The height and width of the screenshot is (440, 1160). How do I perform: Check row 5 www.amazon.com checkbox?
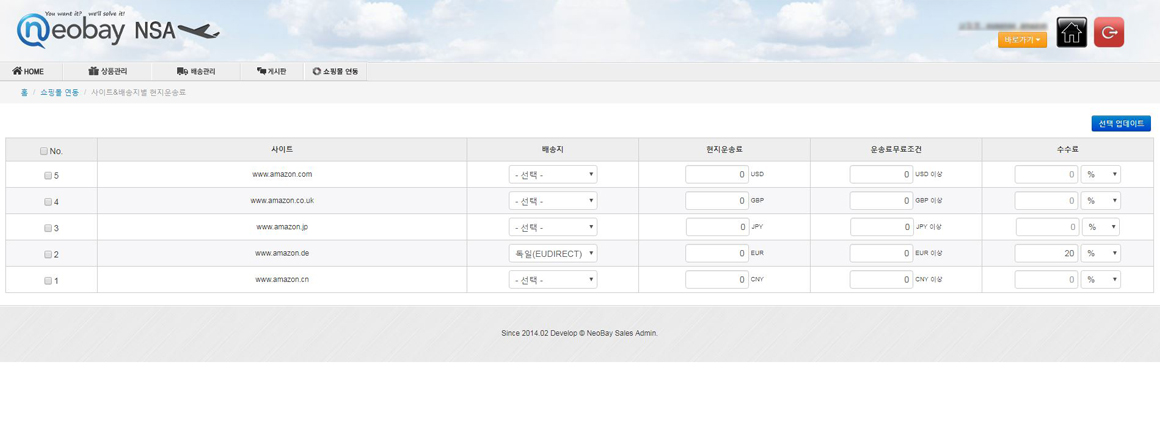48,175
